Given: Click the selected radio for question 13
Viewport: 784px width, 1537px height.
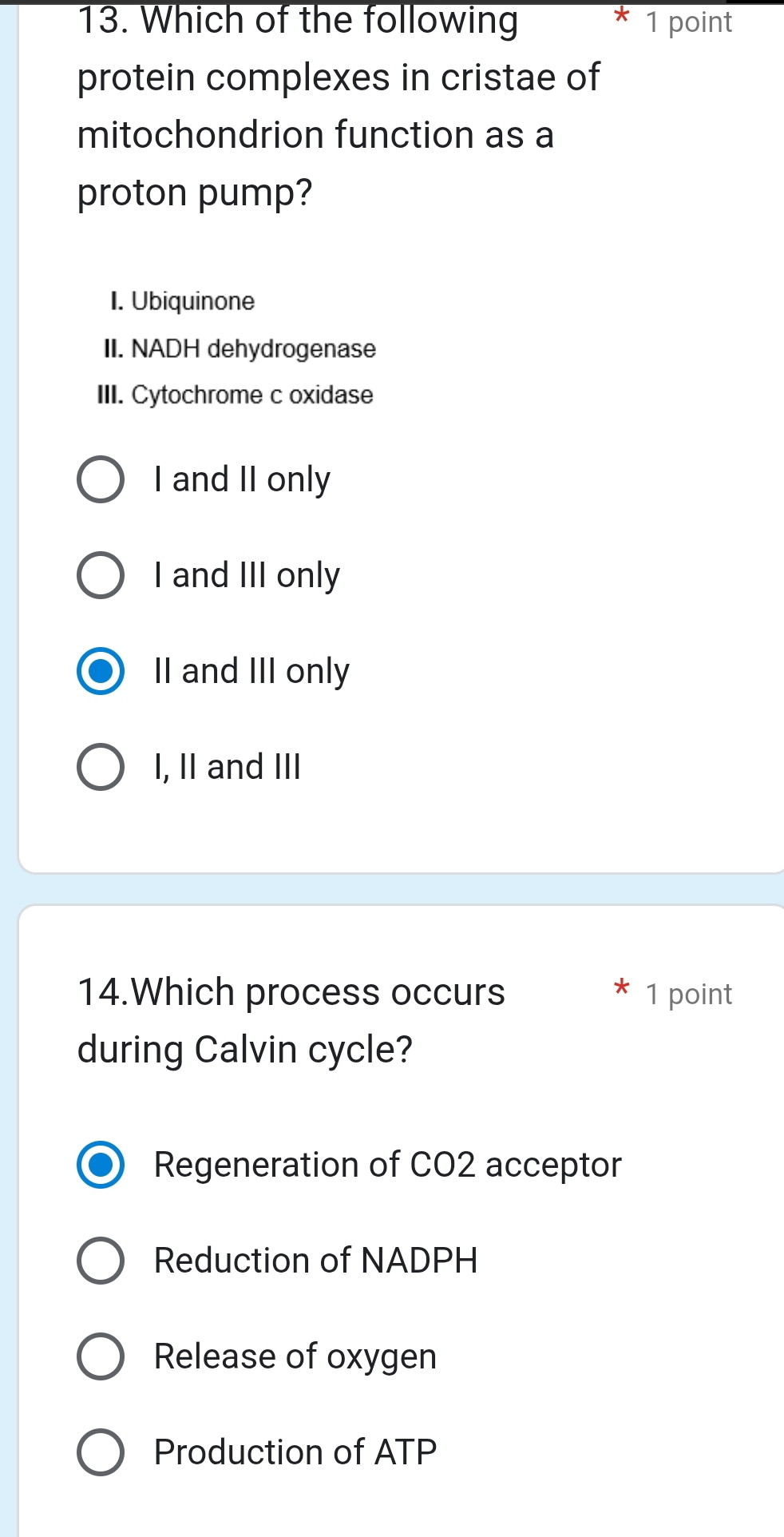Looking at the screenshot, I should pos(101,671).
